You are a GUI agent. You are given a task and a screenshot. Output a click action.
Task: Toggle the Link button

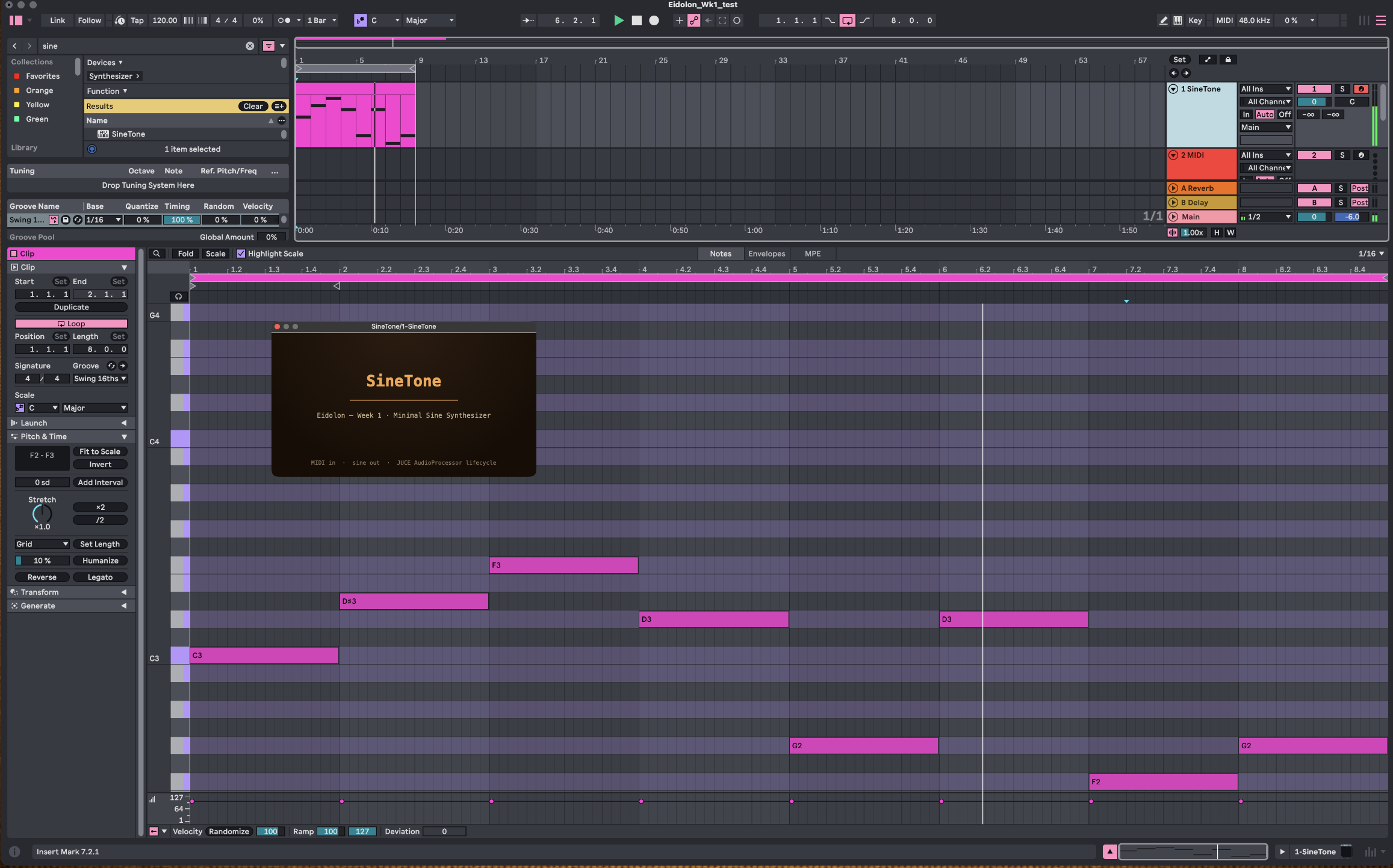click(57, 20)
